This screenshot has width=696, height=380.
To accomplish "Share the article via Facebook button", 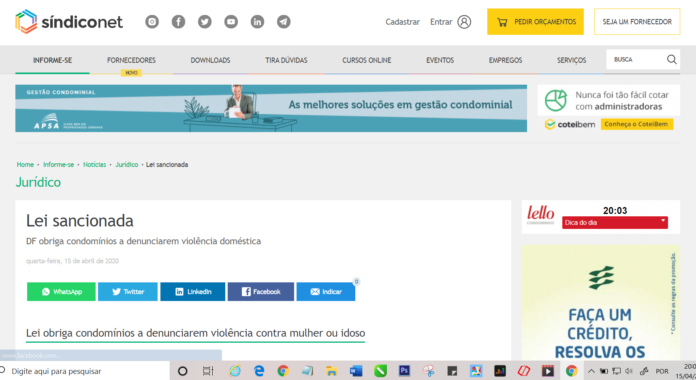I will 261,292.
